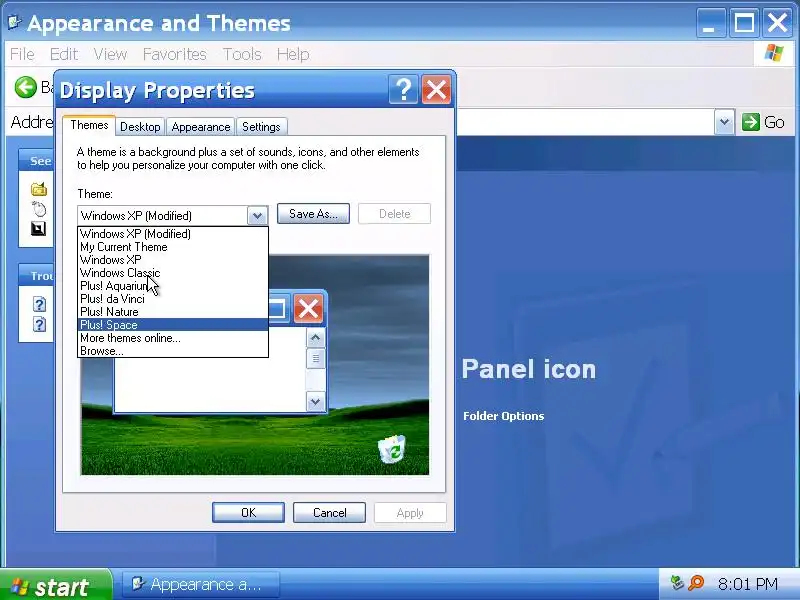Pick the Plus! Nature theme

click(173, 312)
